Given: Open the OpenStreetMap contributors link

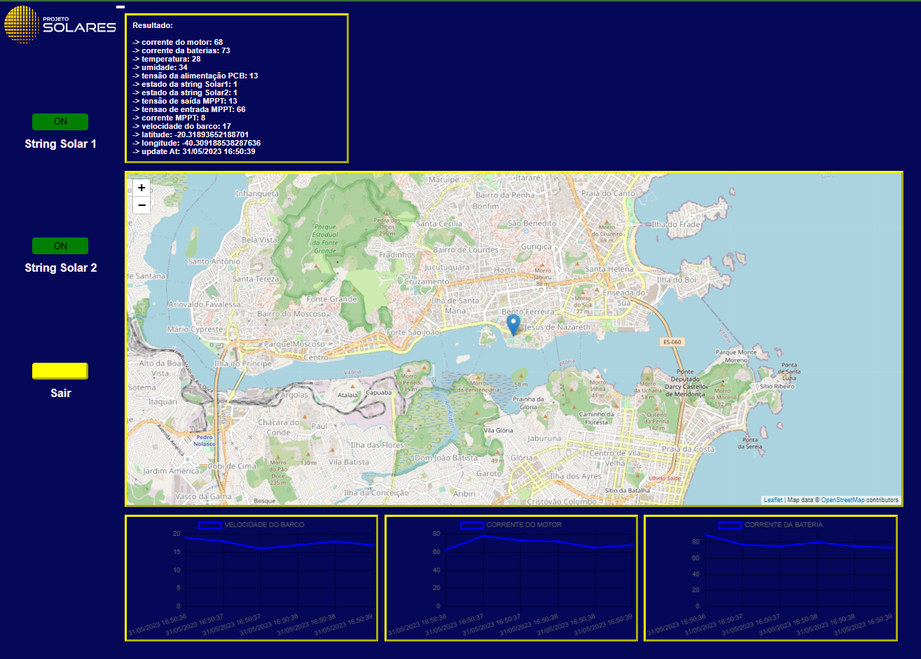Looking at the screenshot, I should click(842, 500).
